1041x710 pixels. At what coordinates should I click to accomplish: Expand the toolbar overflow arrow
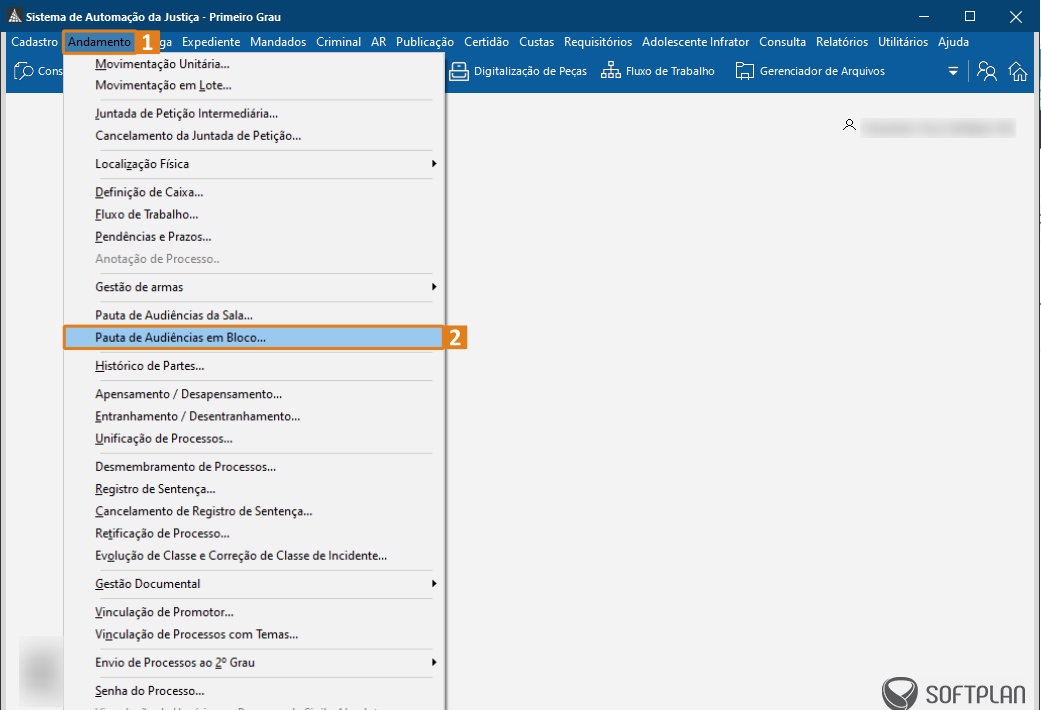953,71
